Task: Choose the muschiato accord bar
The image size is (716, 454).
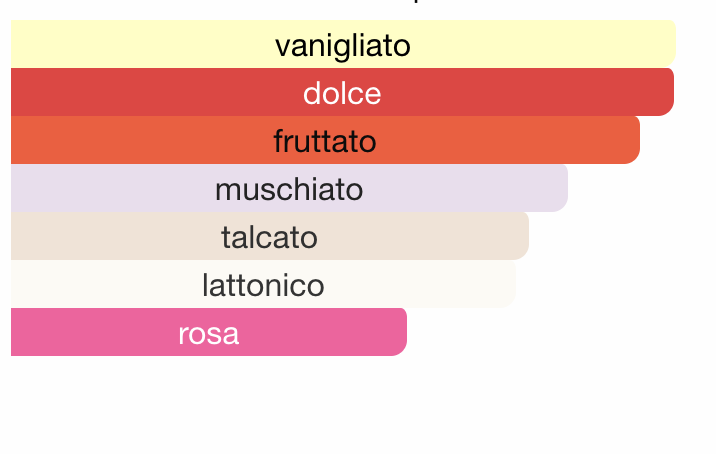Action: 290,188
